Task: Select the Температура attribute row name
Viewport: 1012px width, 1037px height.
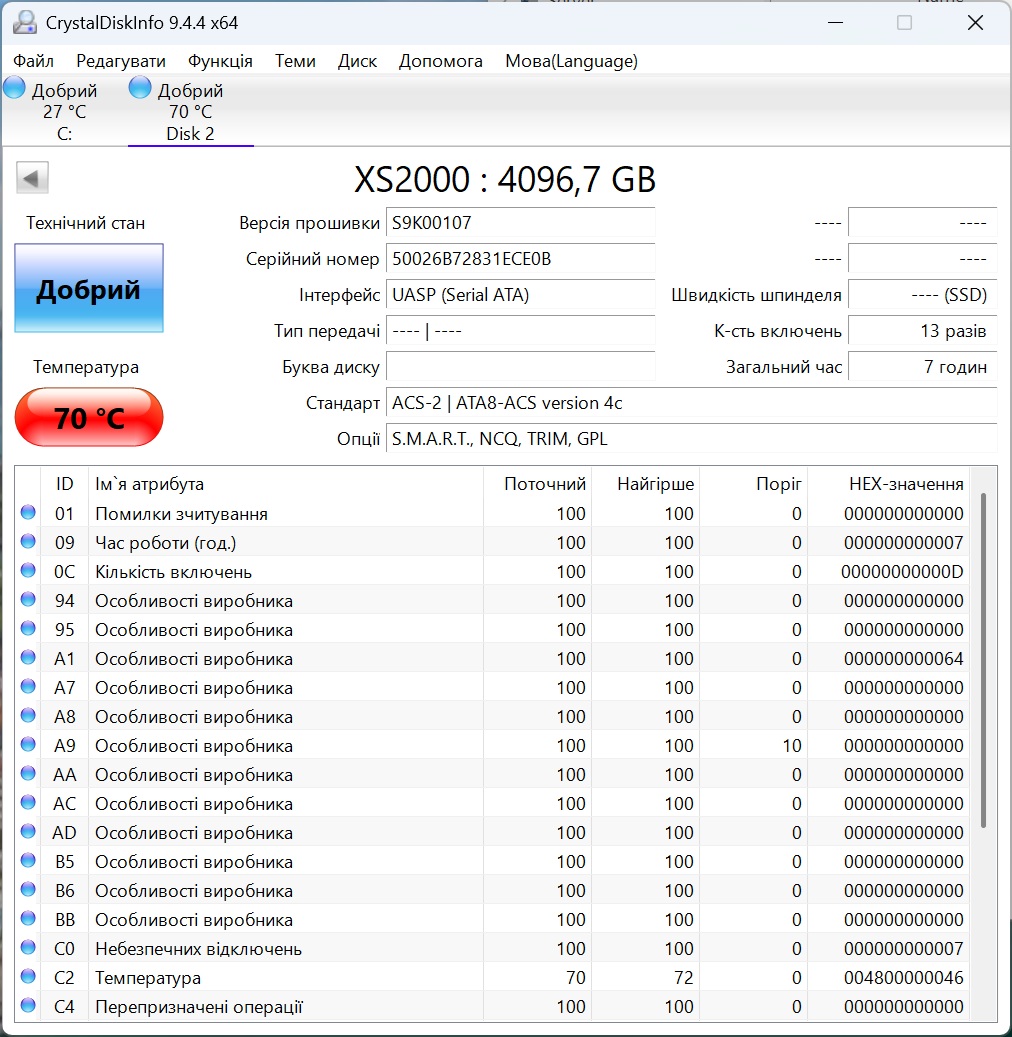Action: (148, 977)
